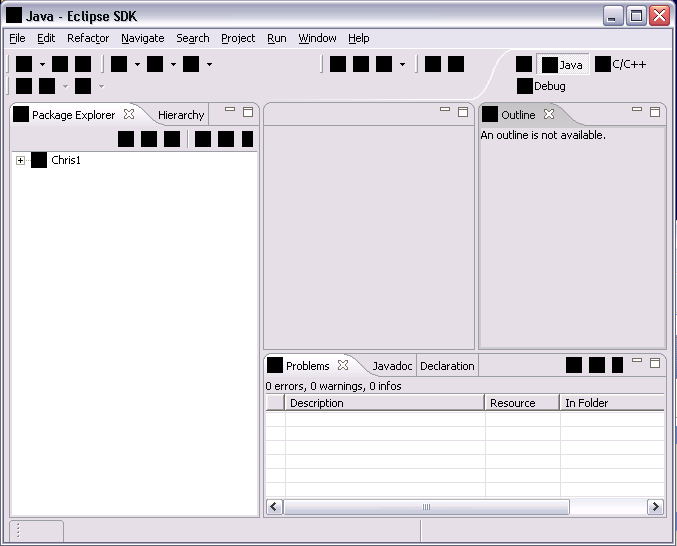Open the Refactor menu
Screen dimensions: 677x546
point(88,38)
